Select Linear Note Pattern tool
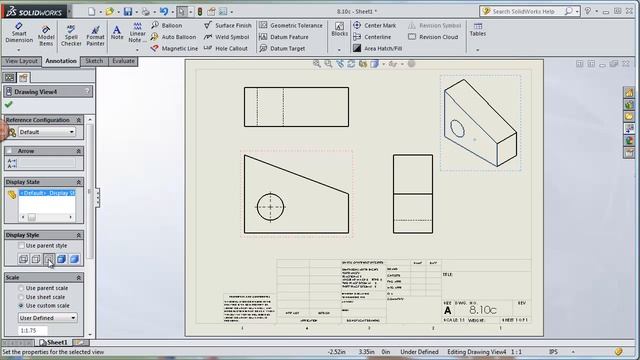Image resolution: width=640 pixels, height=360 pixels. click(x=137, y=33)
